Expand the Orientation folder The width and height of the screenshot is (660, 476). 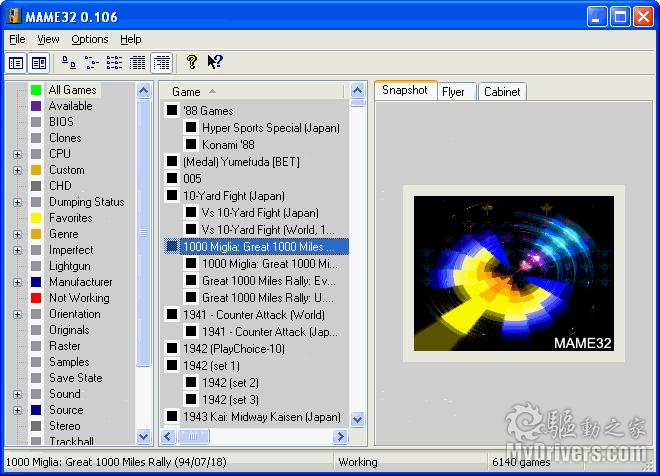tap(17, 314)
